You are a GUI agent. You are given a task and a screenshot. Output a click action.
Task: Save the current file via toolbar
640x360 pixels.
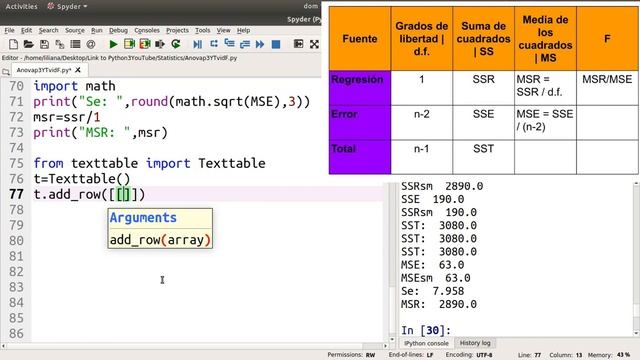(x=44, y=44)
